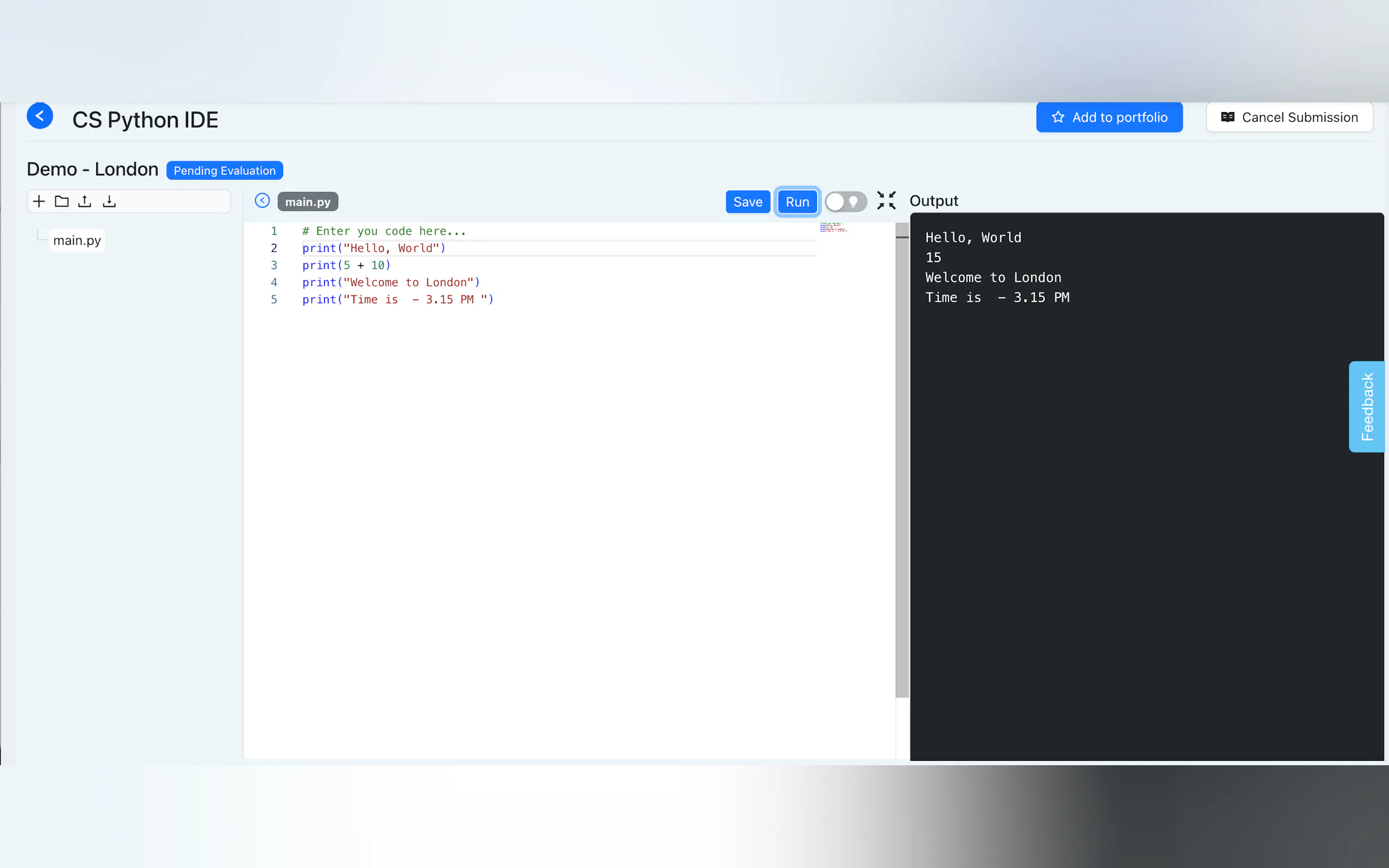Click the shrink arrows icon beside Output
Viewport: 1389px width, 868px height.
[886, 201]
